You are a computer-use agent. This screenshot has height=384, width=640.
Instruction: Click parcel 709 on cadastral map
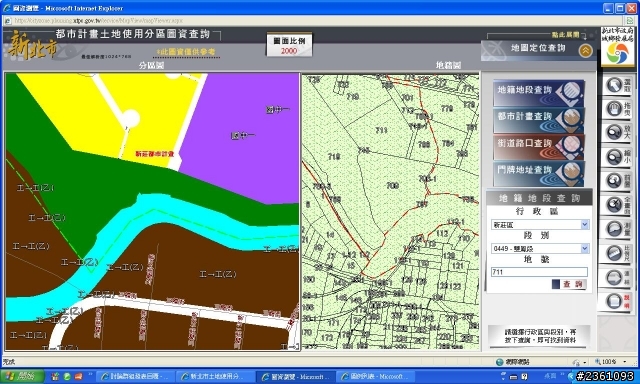point(392,186)
